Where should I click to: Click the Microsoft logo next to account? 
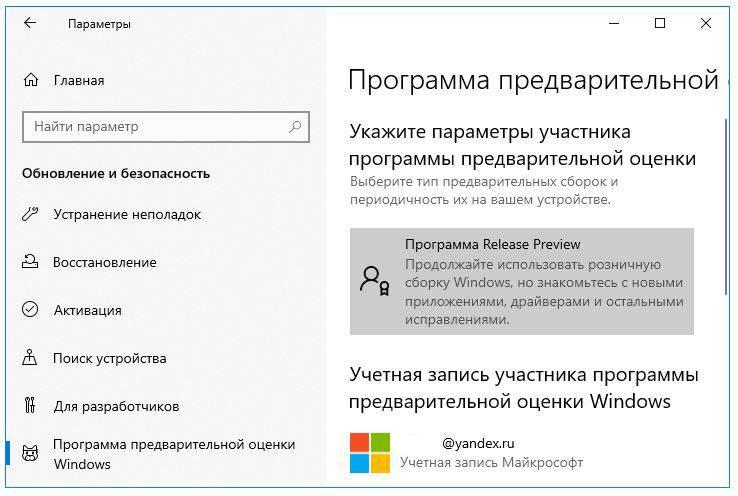tap(370, 453)
